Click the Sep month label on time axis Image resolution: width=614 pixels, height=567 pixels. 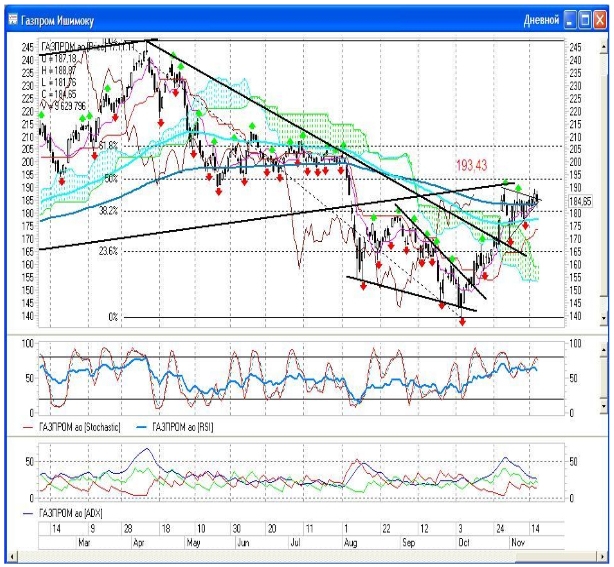pyautogui.click(x=409, y=543)
